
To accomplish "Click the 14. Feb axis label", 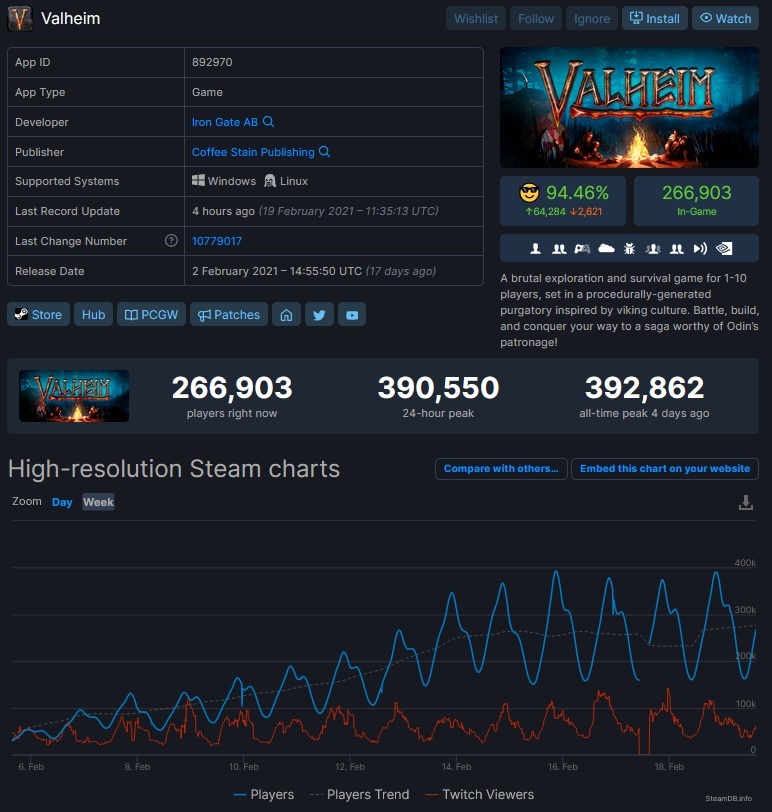I will point(456,766).
